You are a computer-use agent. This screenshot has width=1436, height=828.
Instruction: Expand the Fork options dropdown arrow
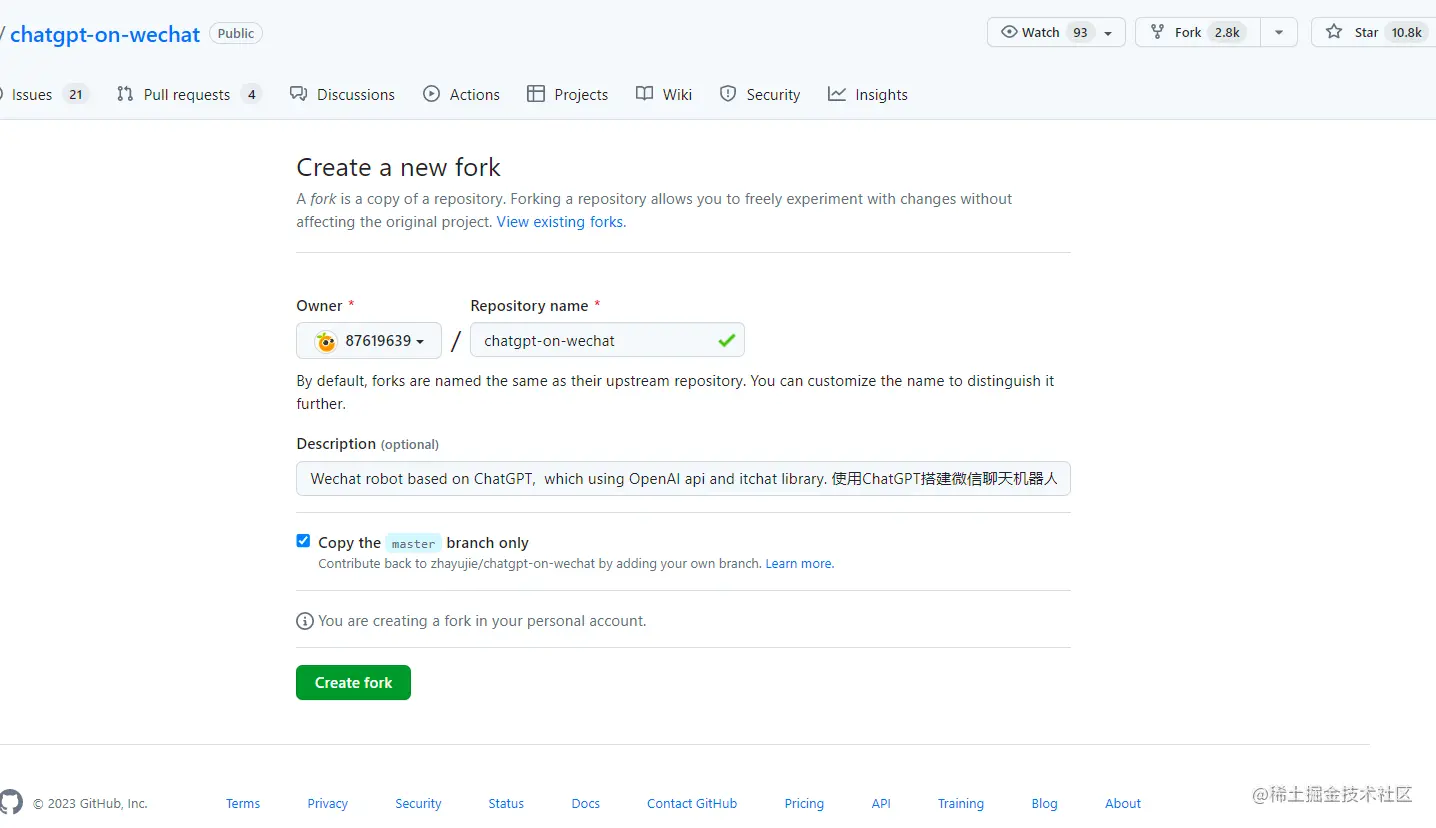click(x=1279, y=32)
